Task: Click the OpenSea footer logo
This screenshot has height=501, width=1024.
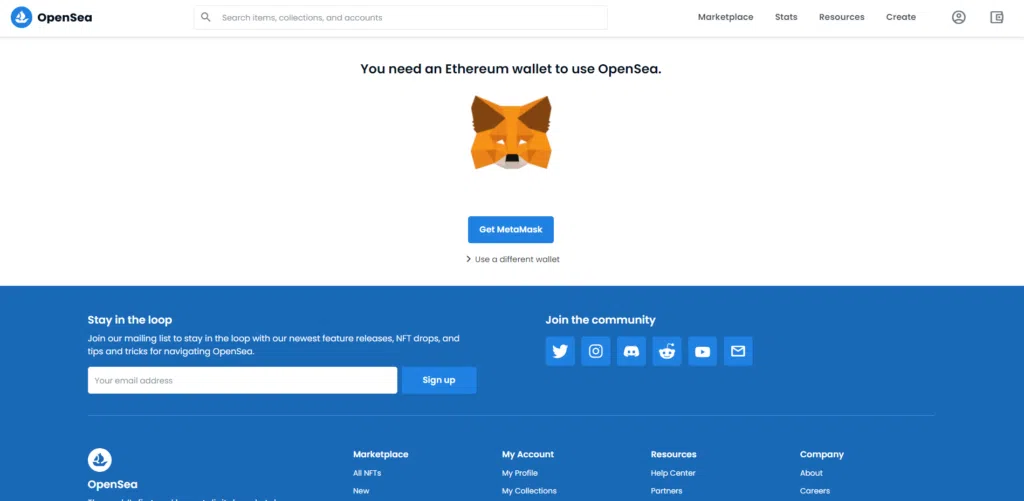Action: (100, 460)
